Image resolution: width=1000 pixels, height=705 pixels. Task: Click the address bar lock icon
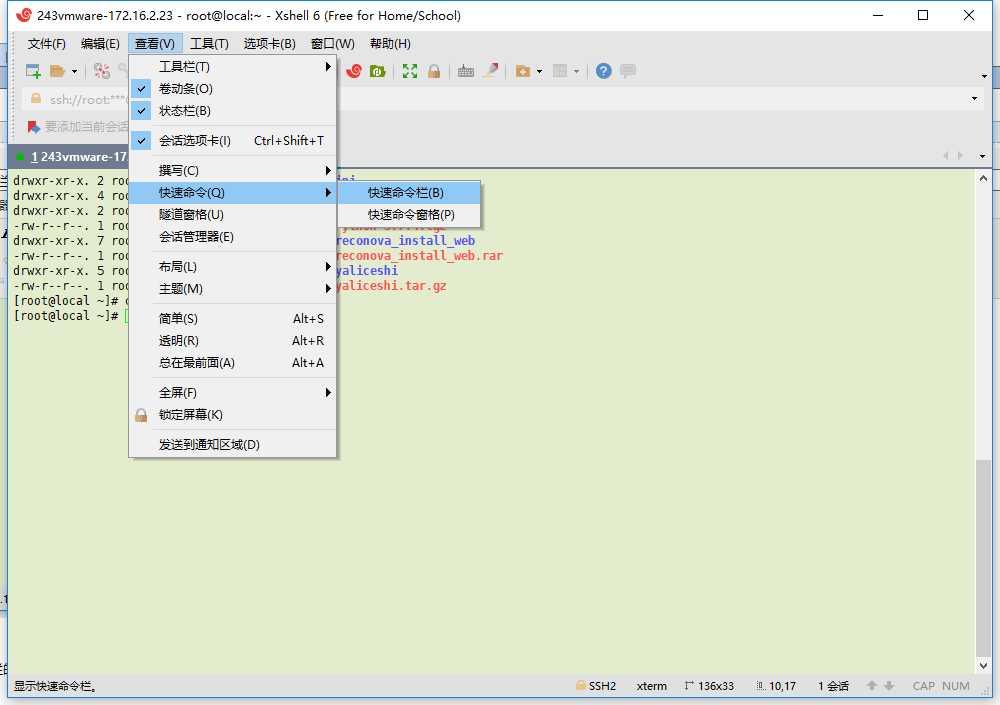36,99
